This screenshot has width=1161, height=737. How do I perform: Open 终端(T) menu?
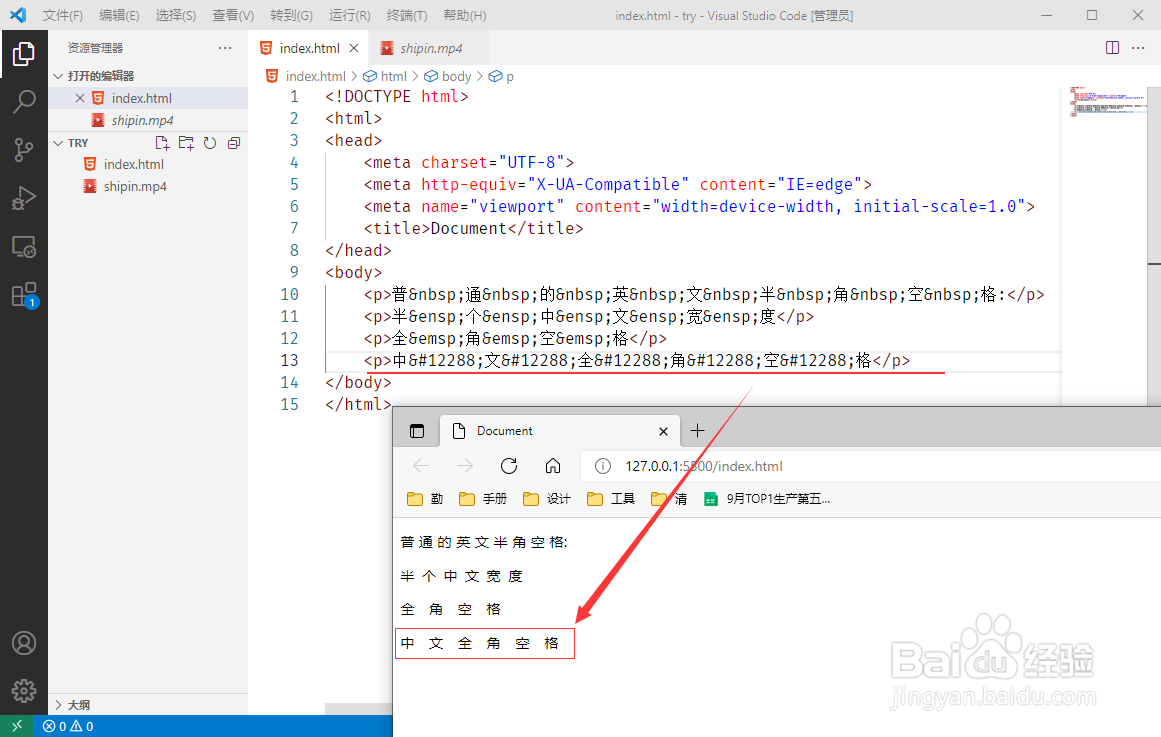click(x=406, y=16)
